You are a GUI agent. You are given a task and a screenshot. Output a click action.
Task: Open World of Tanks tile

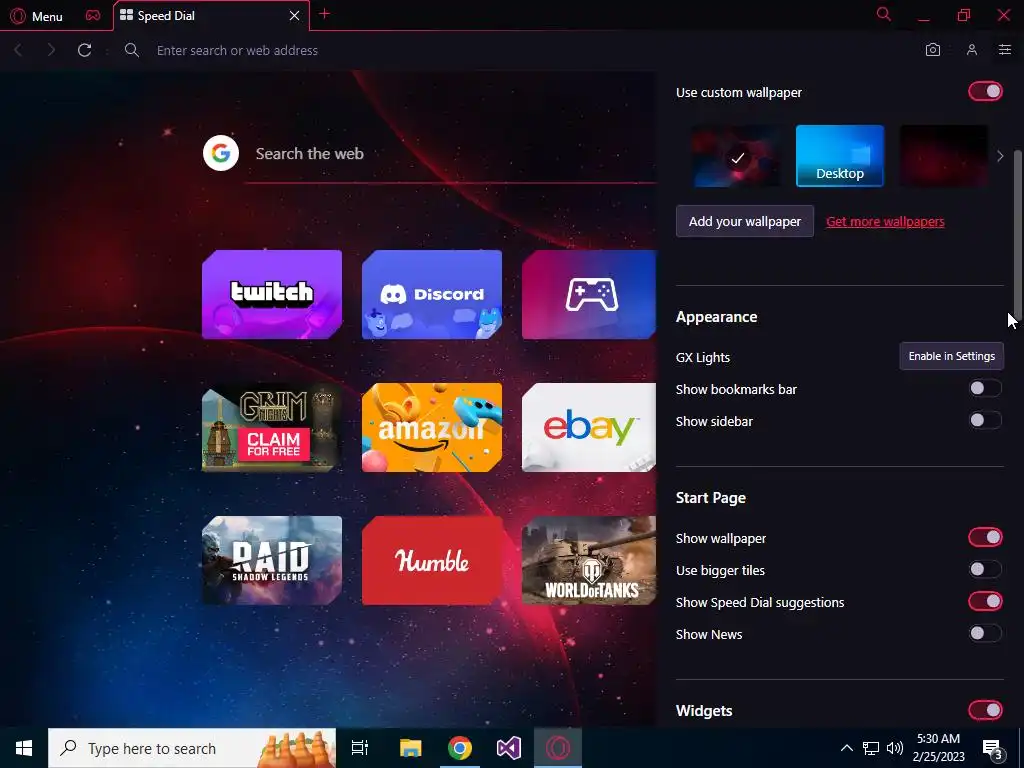[589, 561]
